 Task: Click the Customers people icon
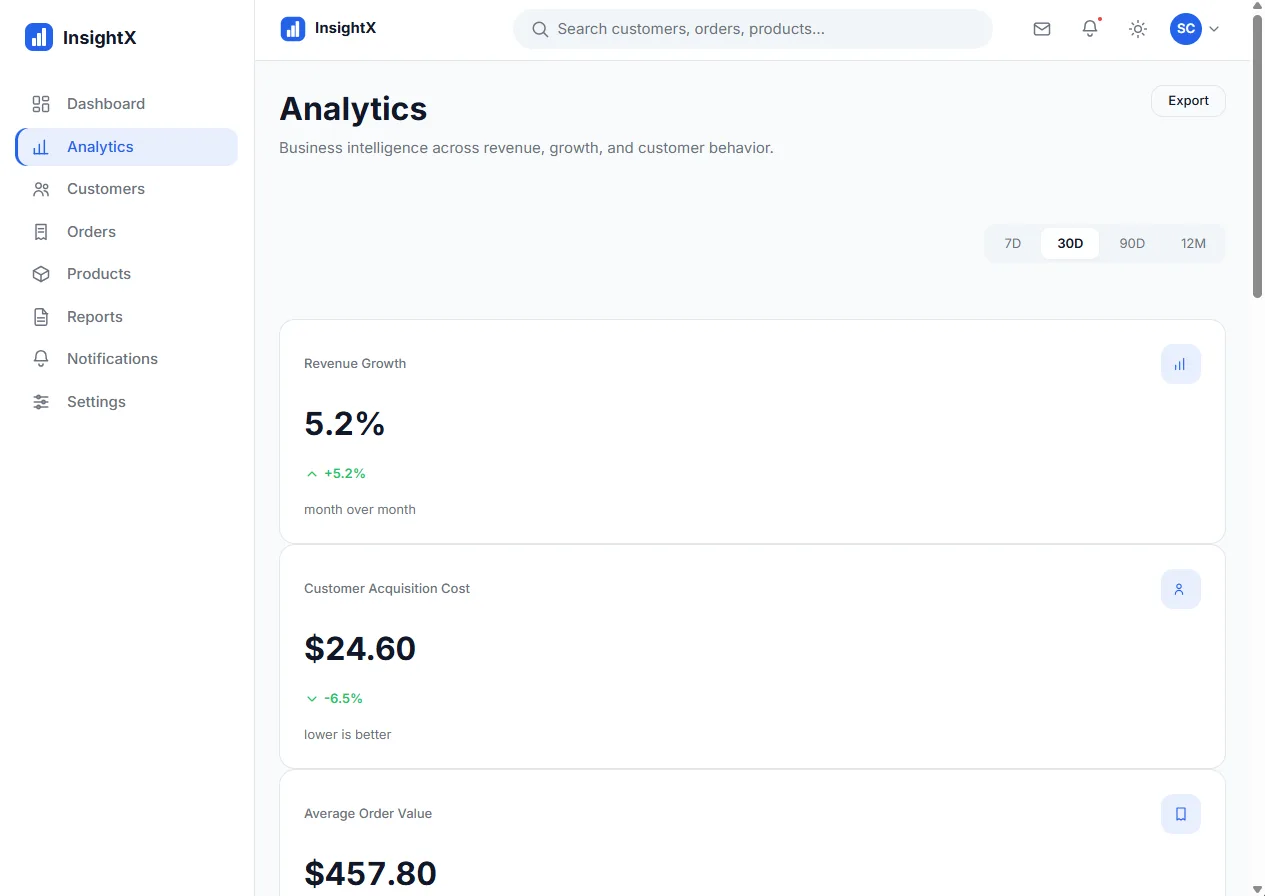(41, 189)
